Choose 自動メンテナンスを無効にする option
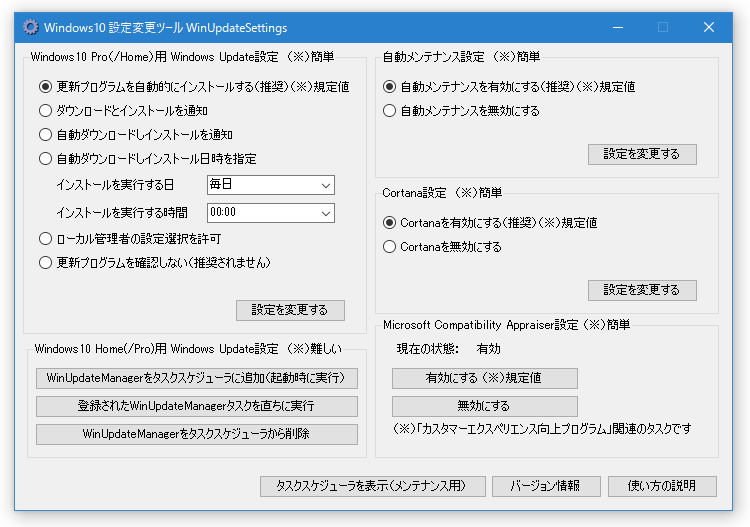 tap(389, 110)
